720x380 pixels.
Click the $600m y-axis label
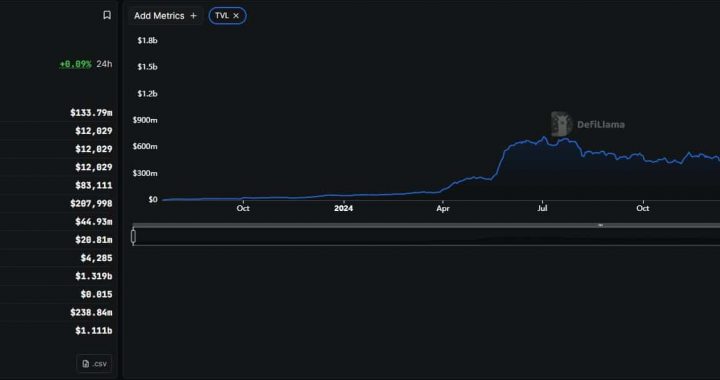[x=145, y=146]
